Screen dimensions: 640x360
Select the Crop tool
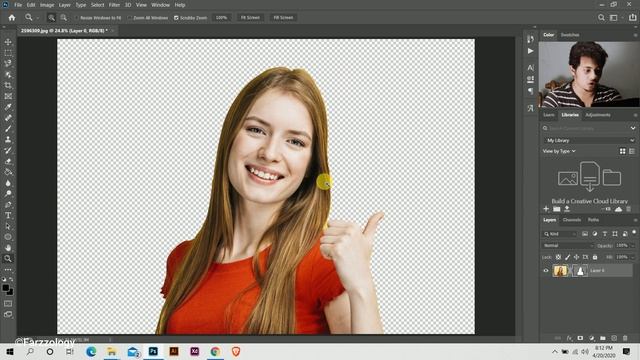tap(8, 85)
